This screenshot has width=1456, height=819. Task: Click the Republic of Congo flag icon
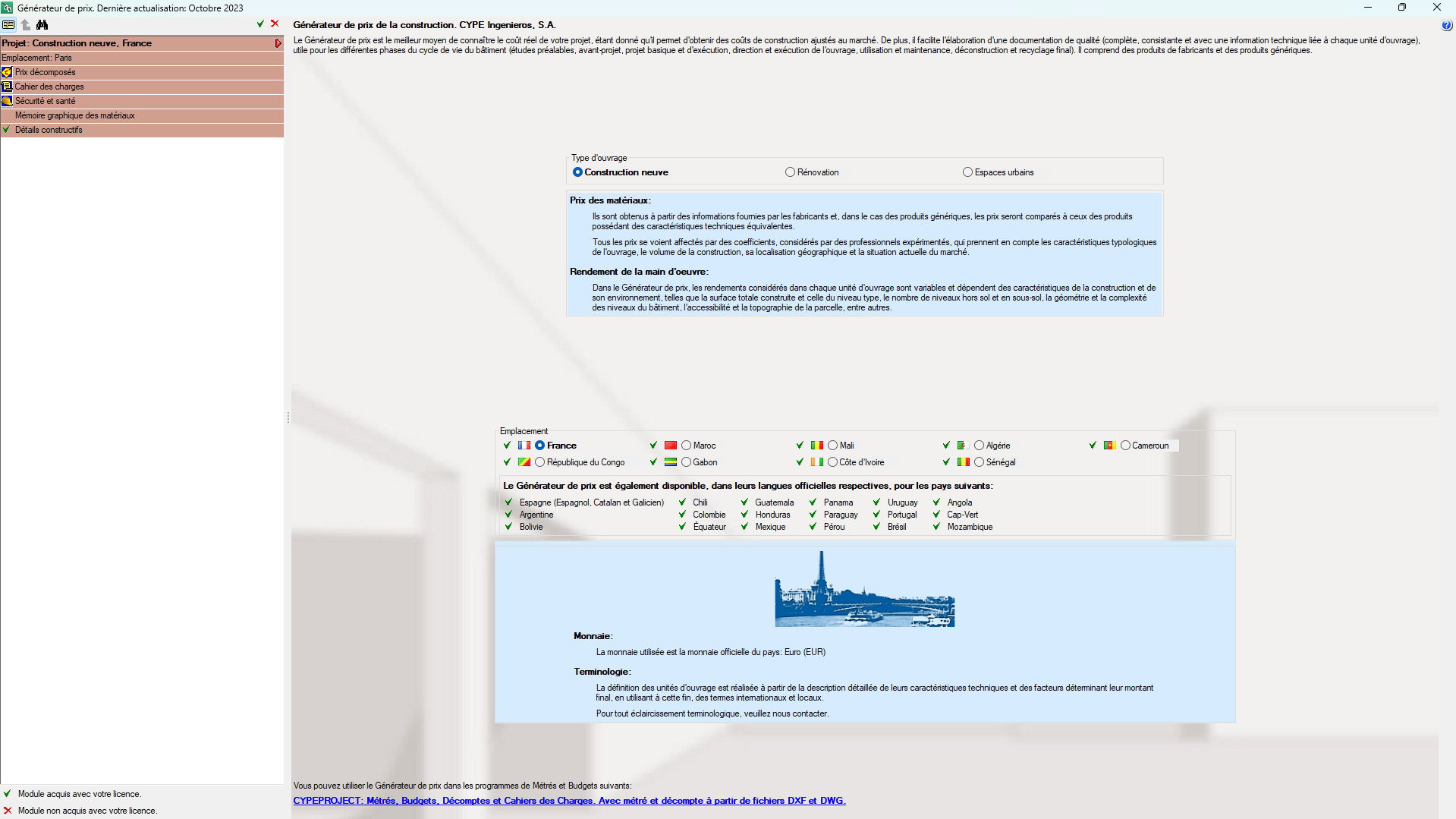[524, 462]
